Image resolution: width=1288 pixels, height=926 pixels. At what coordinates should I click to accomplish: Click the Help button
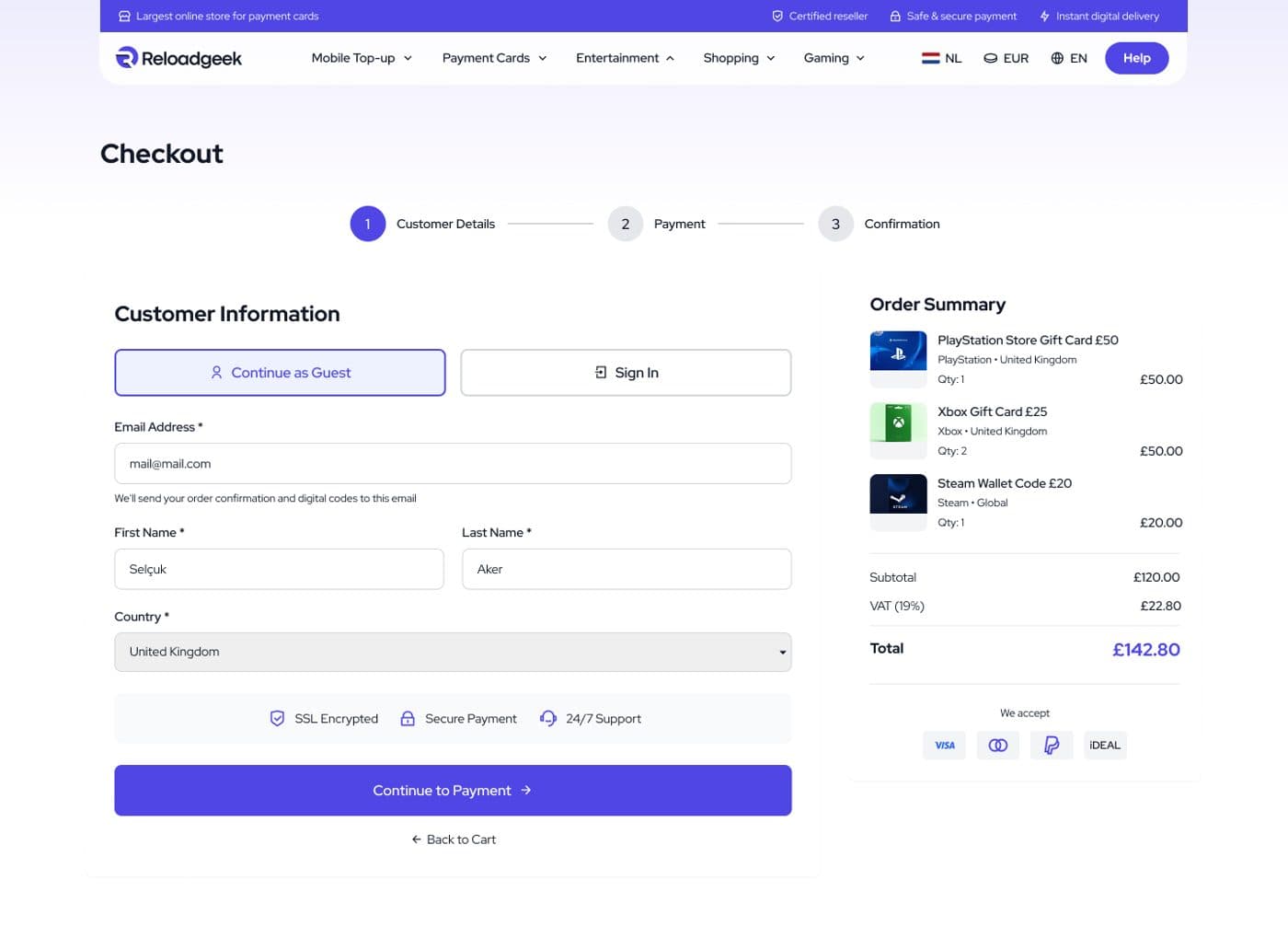point(1136,58)
